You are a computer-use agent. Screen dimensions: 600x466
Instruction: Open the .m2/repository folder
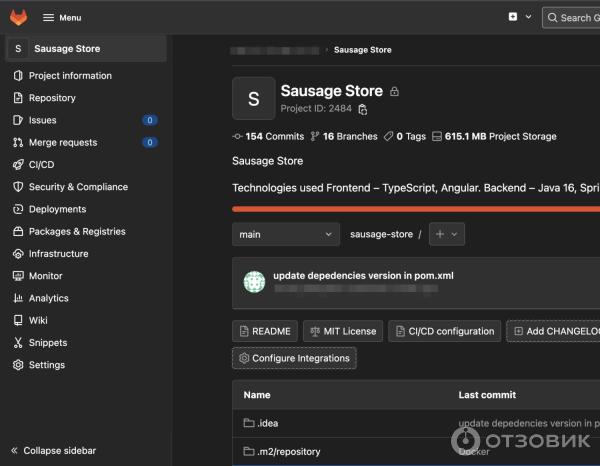[x=289, y=451]
